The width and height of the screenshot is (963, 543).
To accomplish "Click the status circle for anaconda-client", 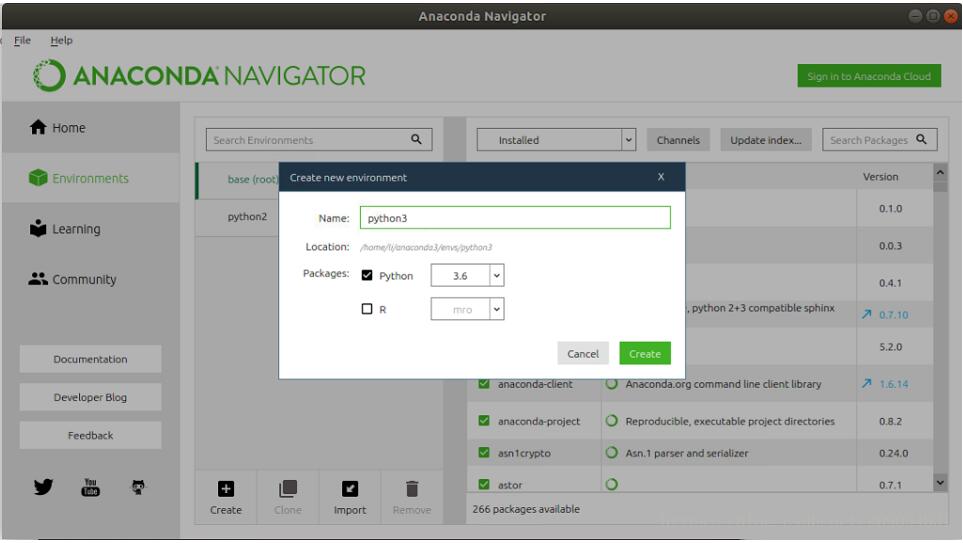I will pos(612,384).
